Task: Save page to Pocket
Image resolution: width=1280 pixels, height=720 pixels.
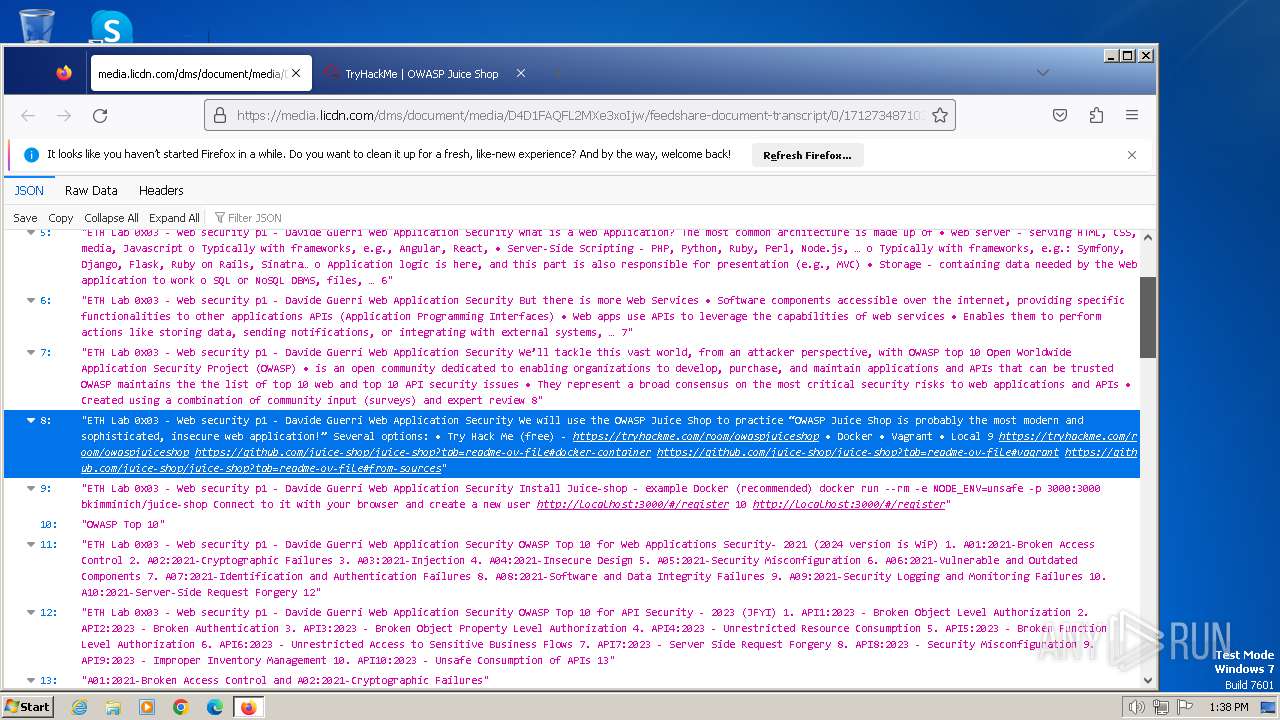Action: click(x=1060, y=116)
